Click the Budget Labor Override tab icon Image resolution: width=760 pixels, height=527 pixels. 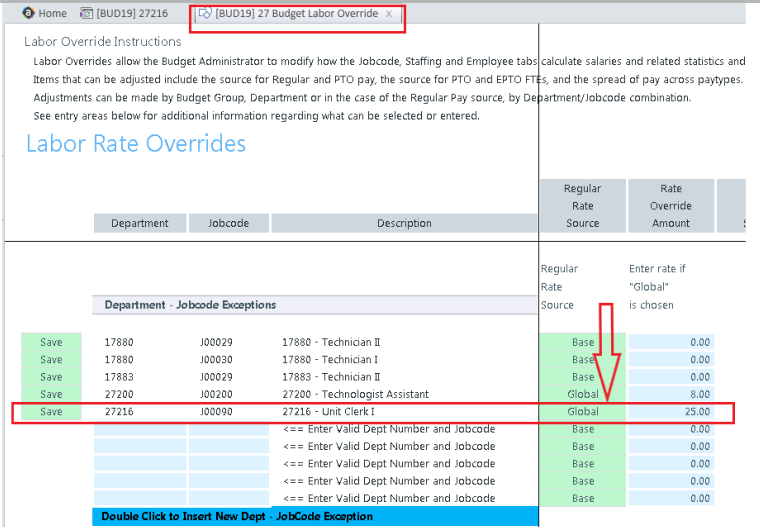[x=205, y=14]
